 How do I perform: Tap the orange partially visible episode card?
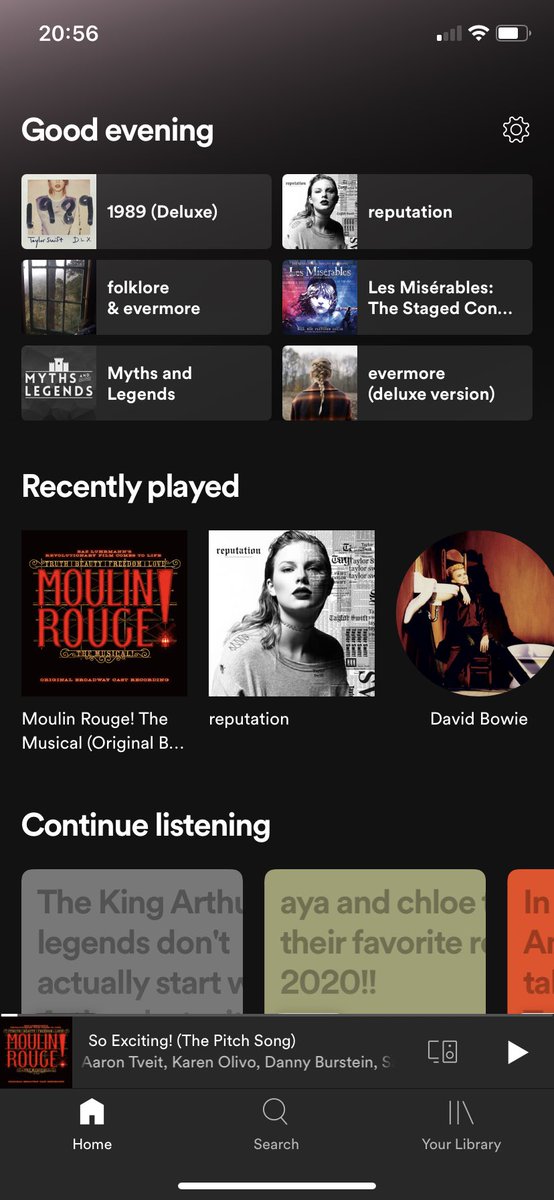coord(531,942)
